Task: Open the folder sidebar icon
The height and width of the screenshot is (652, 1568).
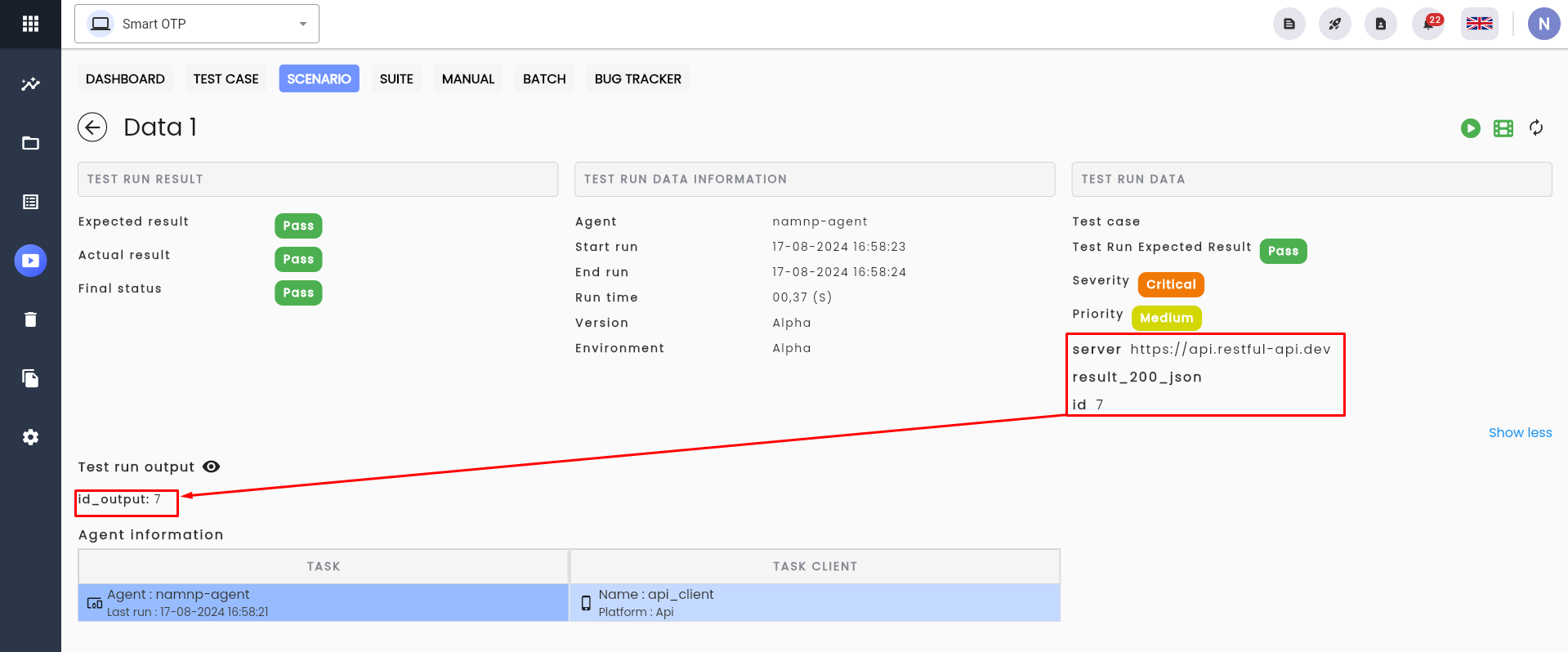Action: click(x=30, y=143)
